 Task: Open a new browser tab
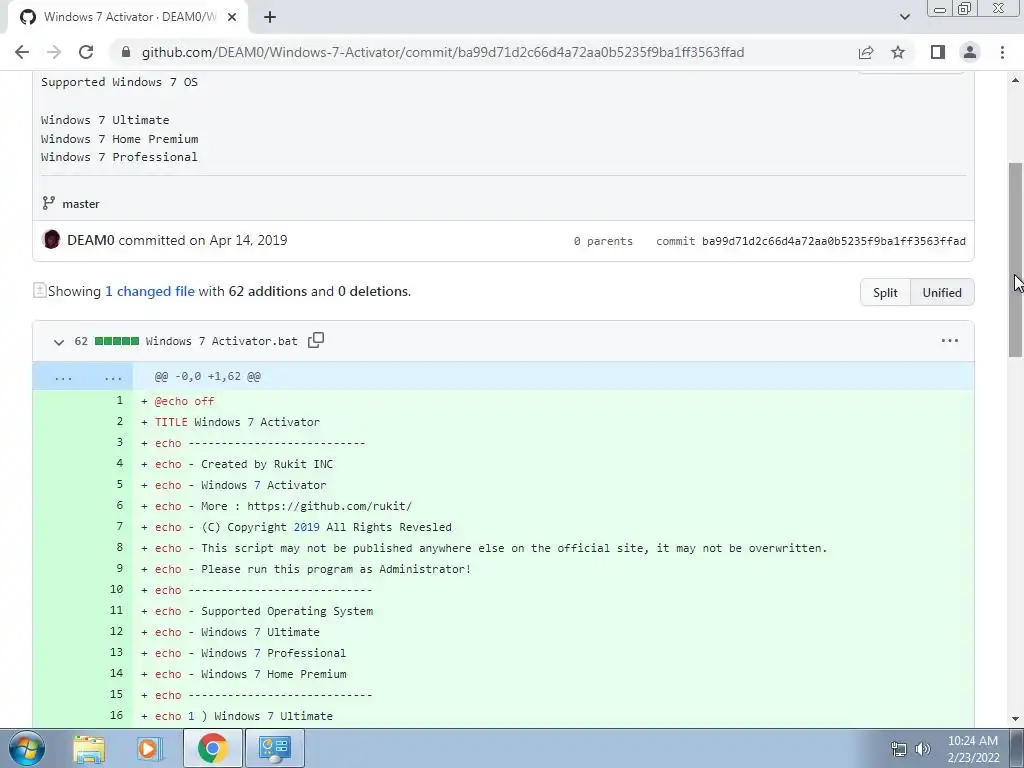270,17
